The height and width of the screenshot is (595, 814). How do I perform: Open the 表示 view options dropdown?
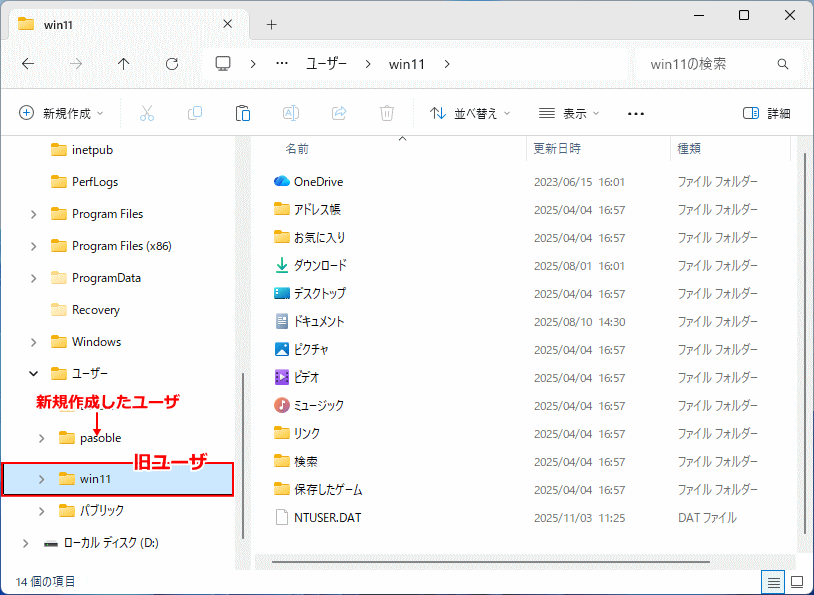pos(568,113)
